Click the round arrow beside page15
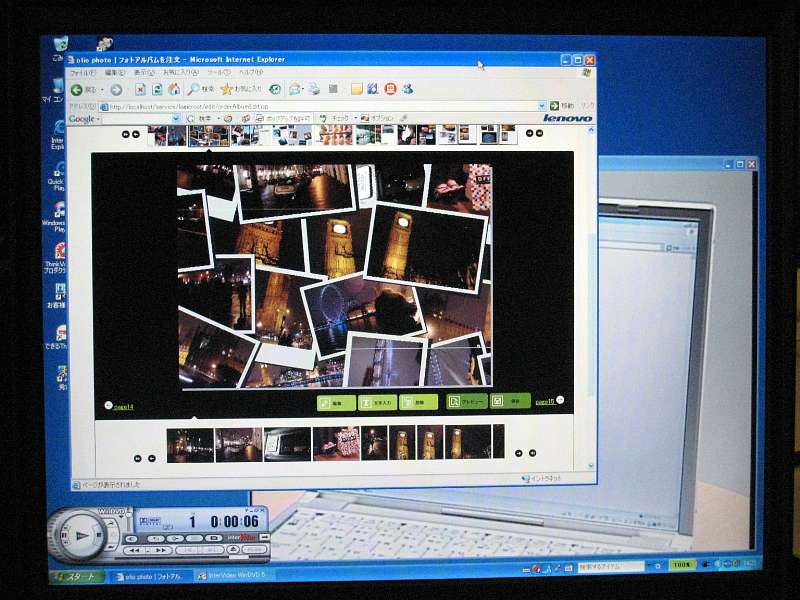800x600 pixels. coord(560,400)
